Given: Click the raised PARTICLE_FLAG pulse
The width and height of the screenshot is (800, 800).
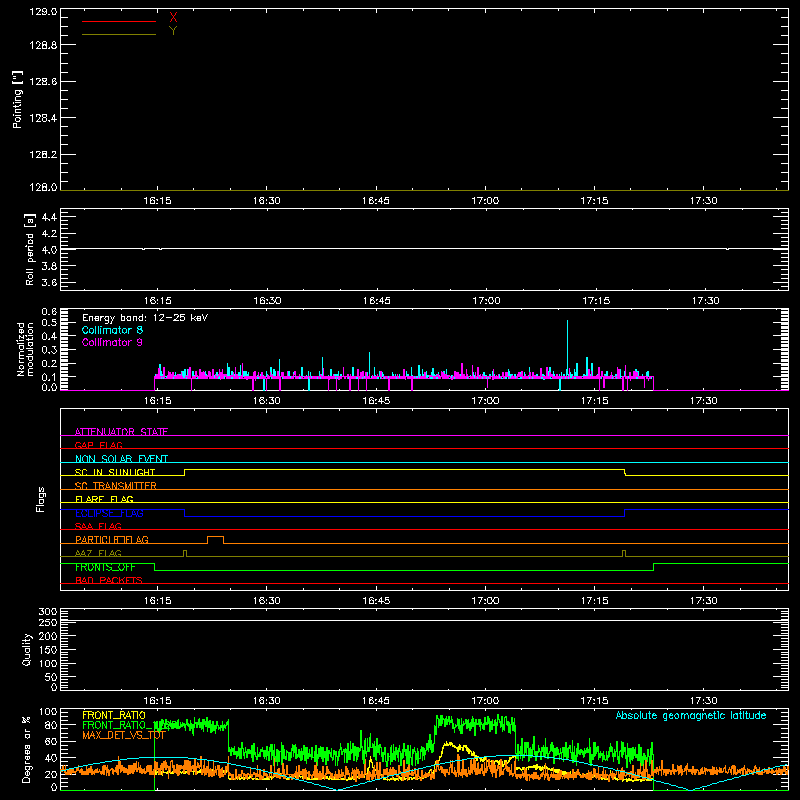Looking at the screenshot, I should (x=215, y=540).
